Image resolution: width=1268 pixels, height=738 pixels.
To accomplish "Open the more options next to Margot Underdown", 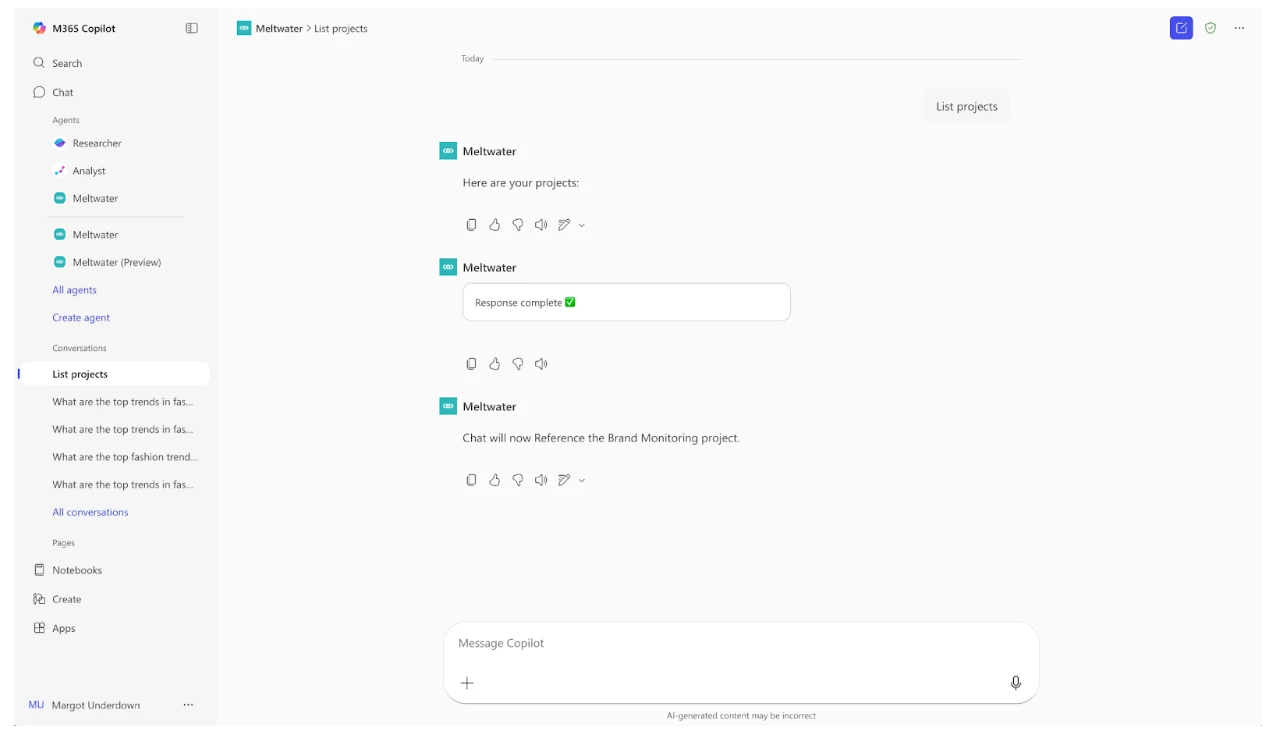I will pyautogui.click(x=188, y=705).
